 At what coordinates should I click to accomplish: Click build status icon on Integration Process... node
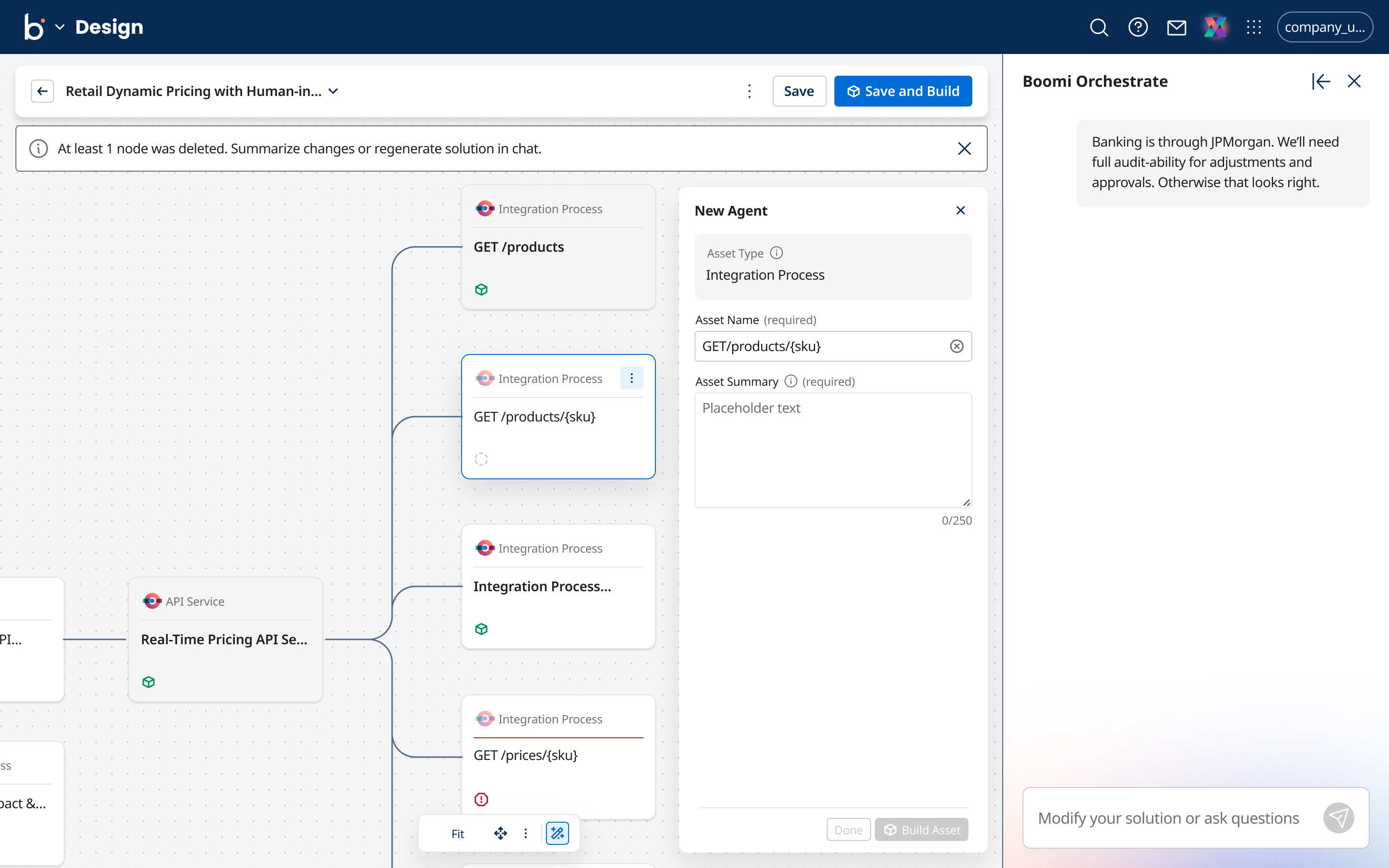pos(481,629)
